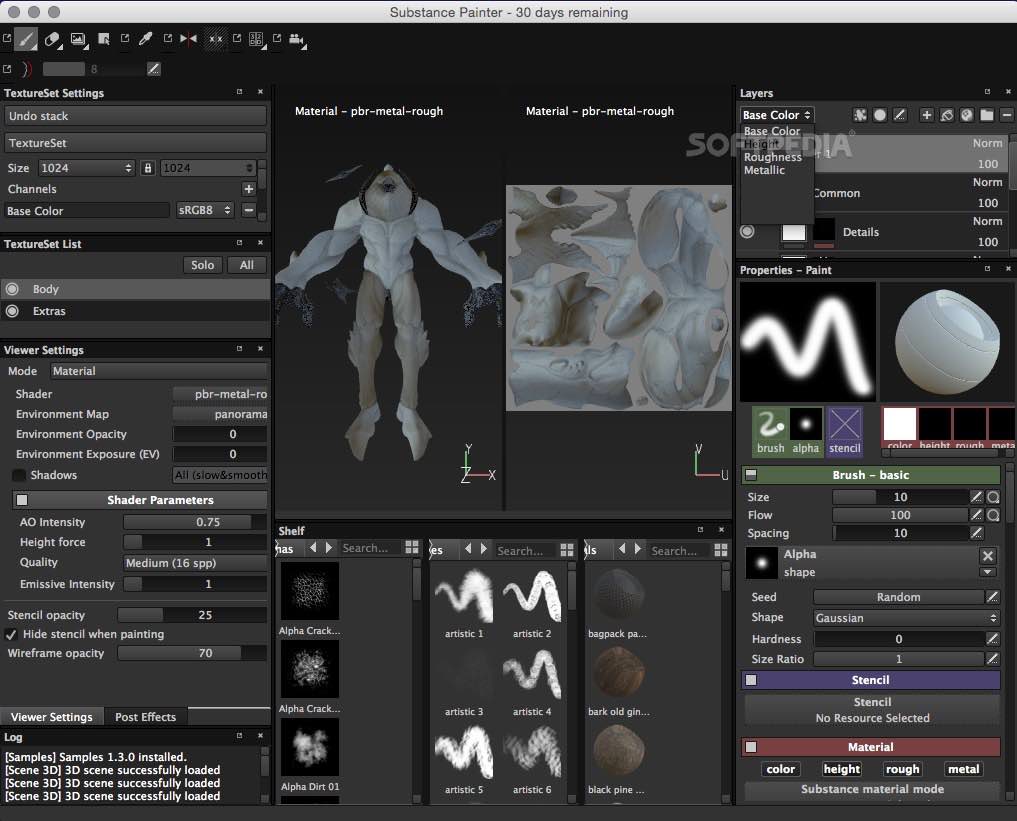Screen dimensions: 1017x821
Task: Click the Solo button
Action: (x=202, y=265)
